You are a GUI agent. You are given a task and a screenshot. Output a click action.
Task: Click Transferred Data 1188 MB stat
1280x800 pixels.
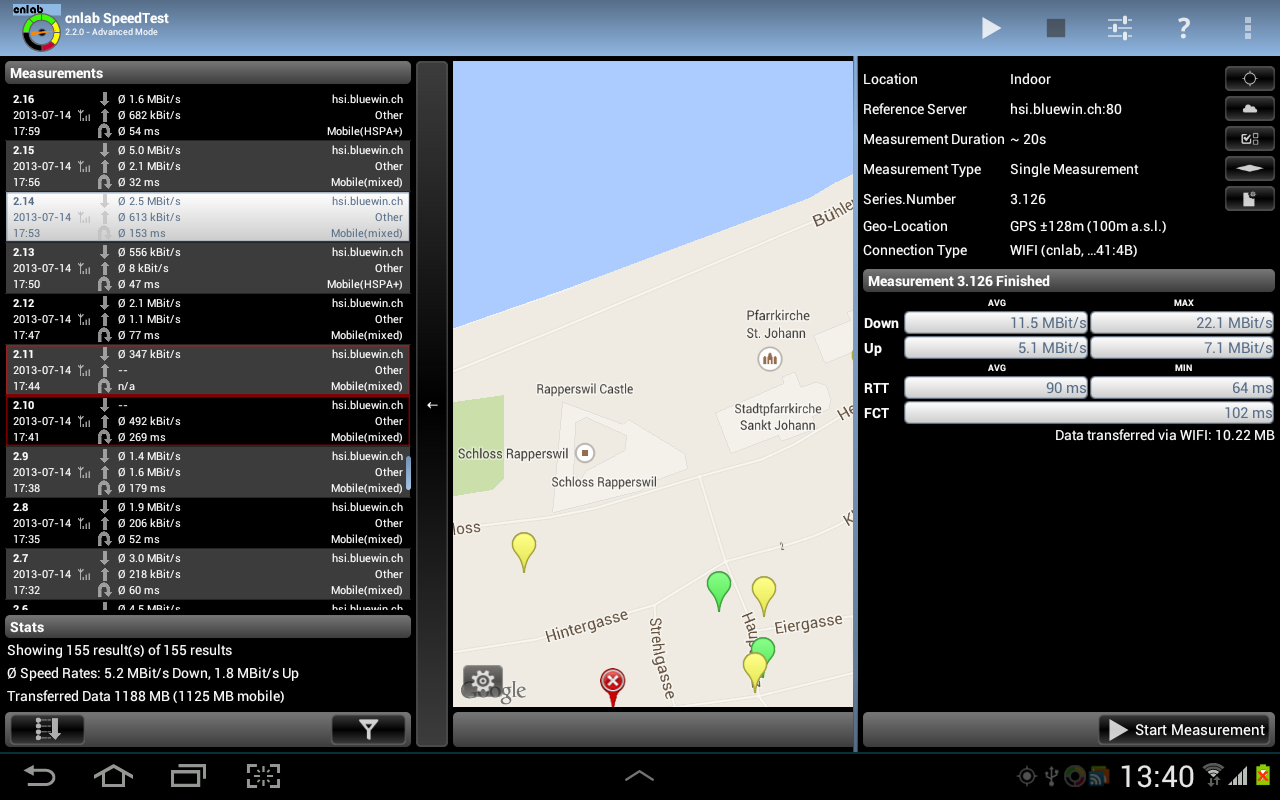click(x=146, y=696)
